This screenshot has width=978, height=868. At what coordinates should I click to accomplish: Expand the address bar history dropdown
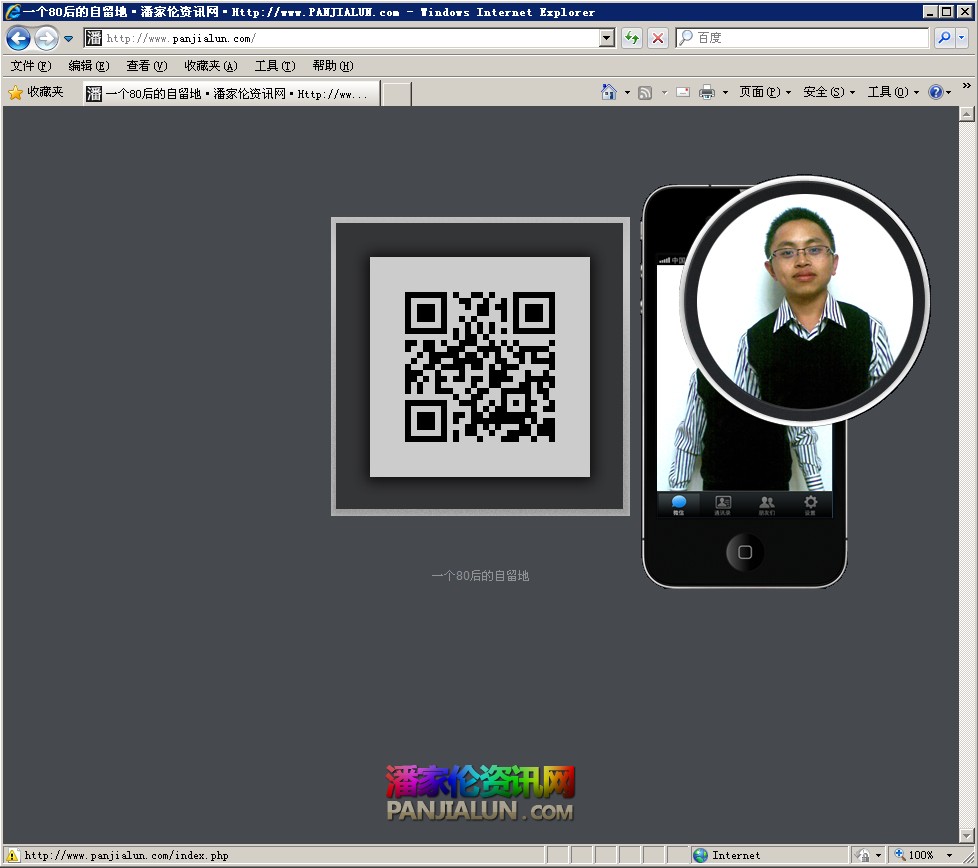608,37
